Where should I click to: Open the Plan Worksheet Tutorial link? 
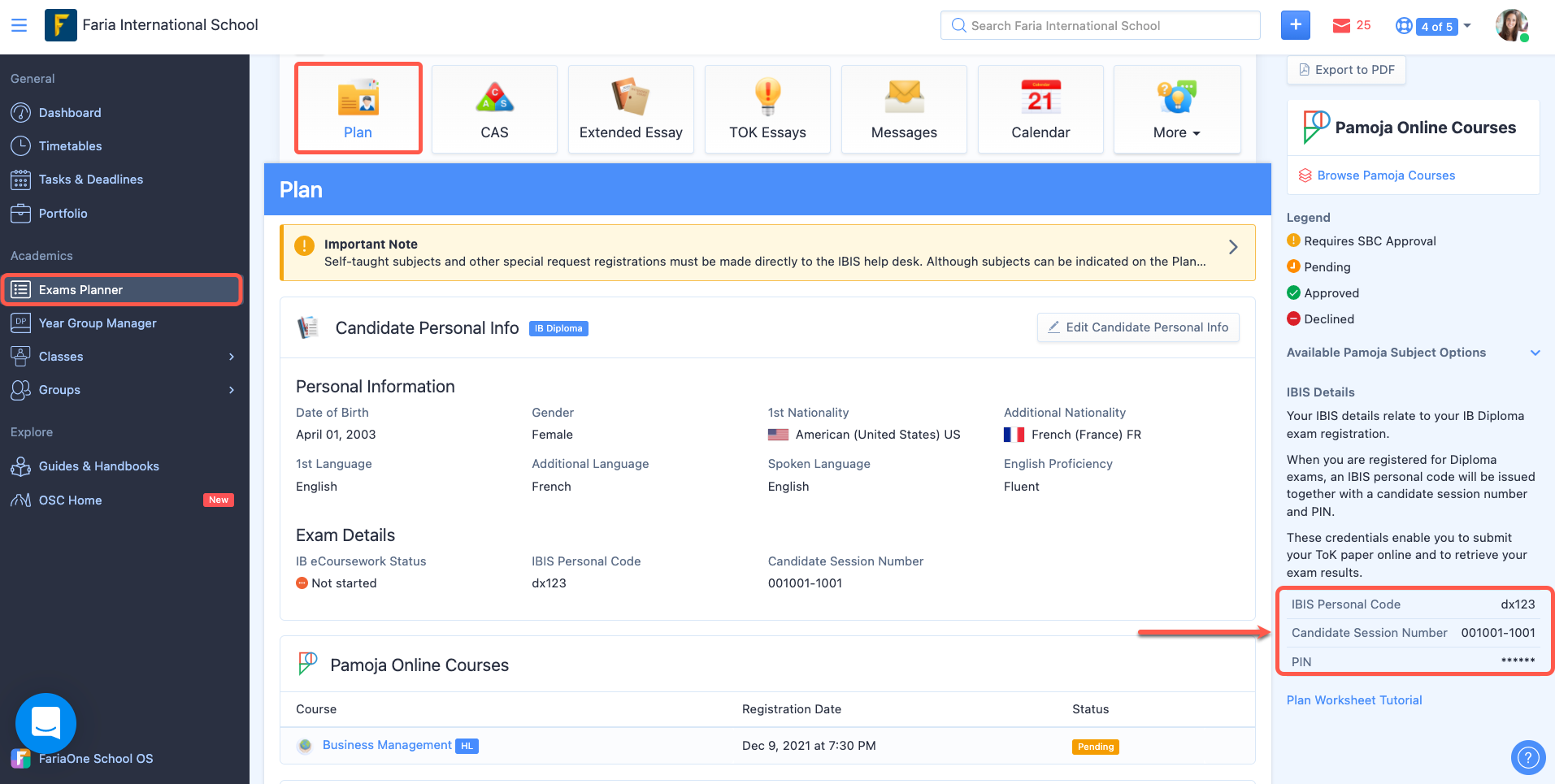[1354, 700]
